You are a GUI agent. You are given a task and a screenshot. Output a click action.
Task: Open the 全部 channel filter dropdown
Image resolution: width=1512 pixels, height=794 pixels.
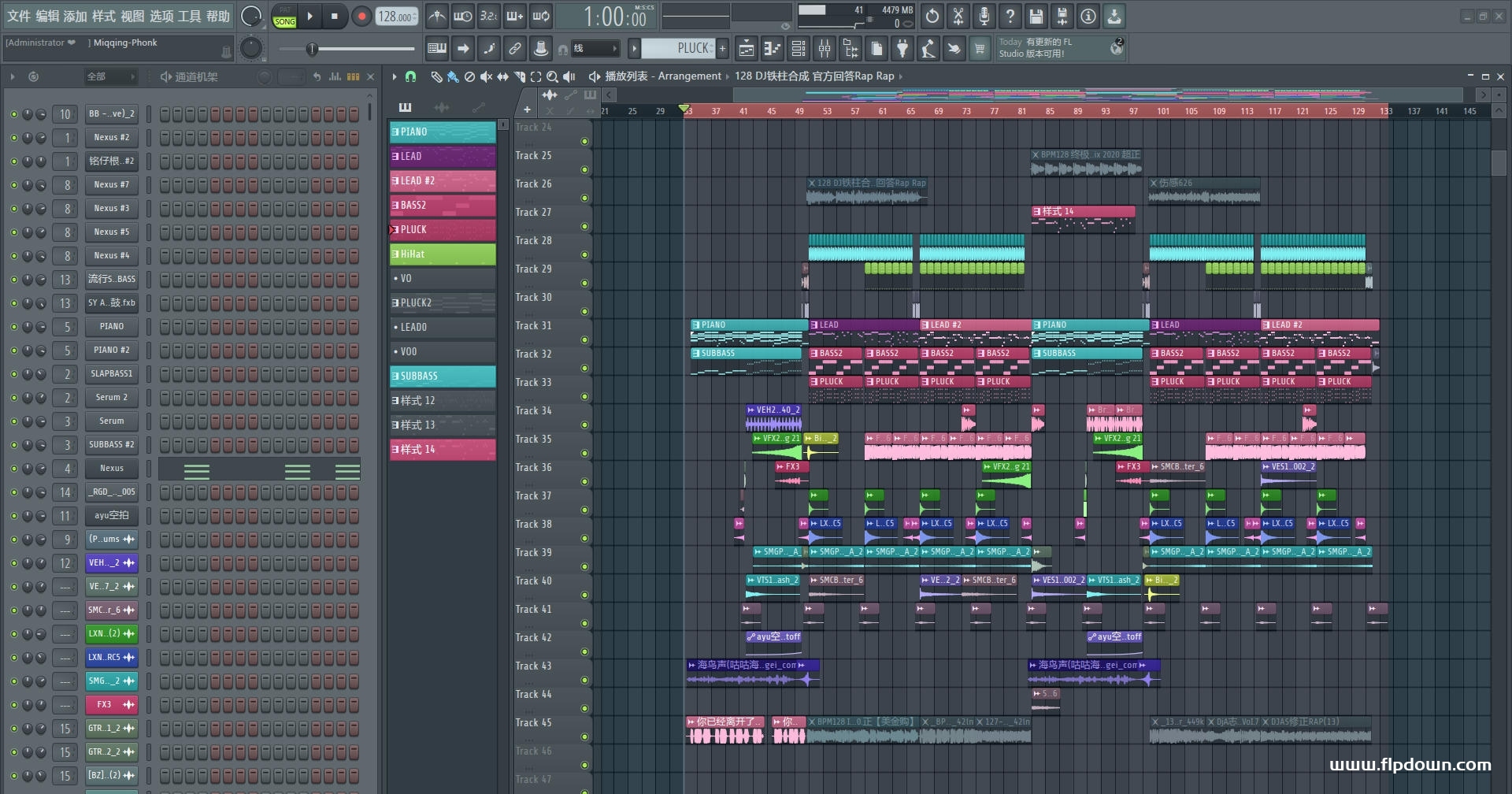click(x=110, y=76)
